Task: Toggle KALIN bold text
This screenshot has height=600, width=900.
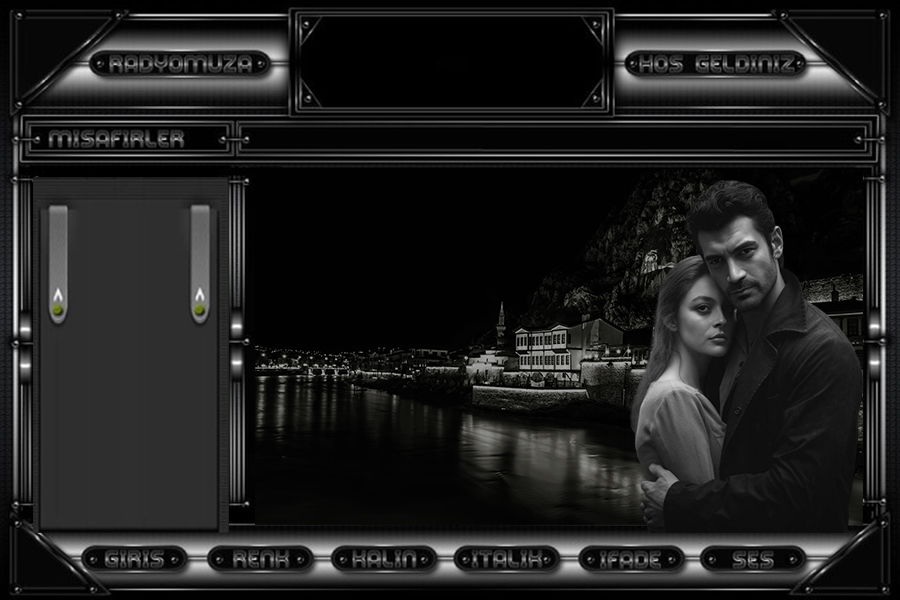Action: tap(383, 559)
